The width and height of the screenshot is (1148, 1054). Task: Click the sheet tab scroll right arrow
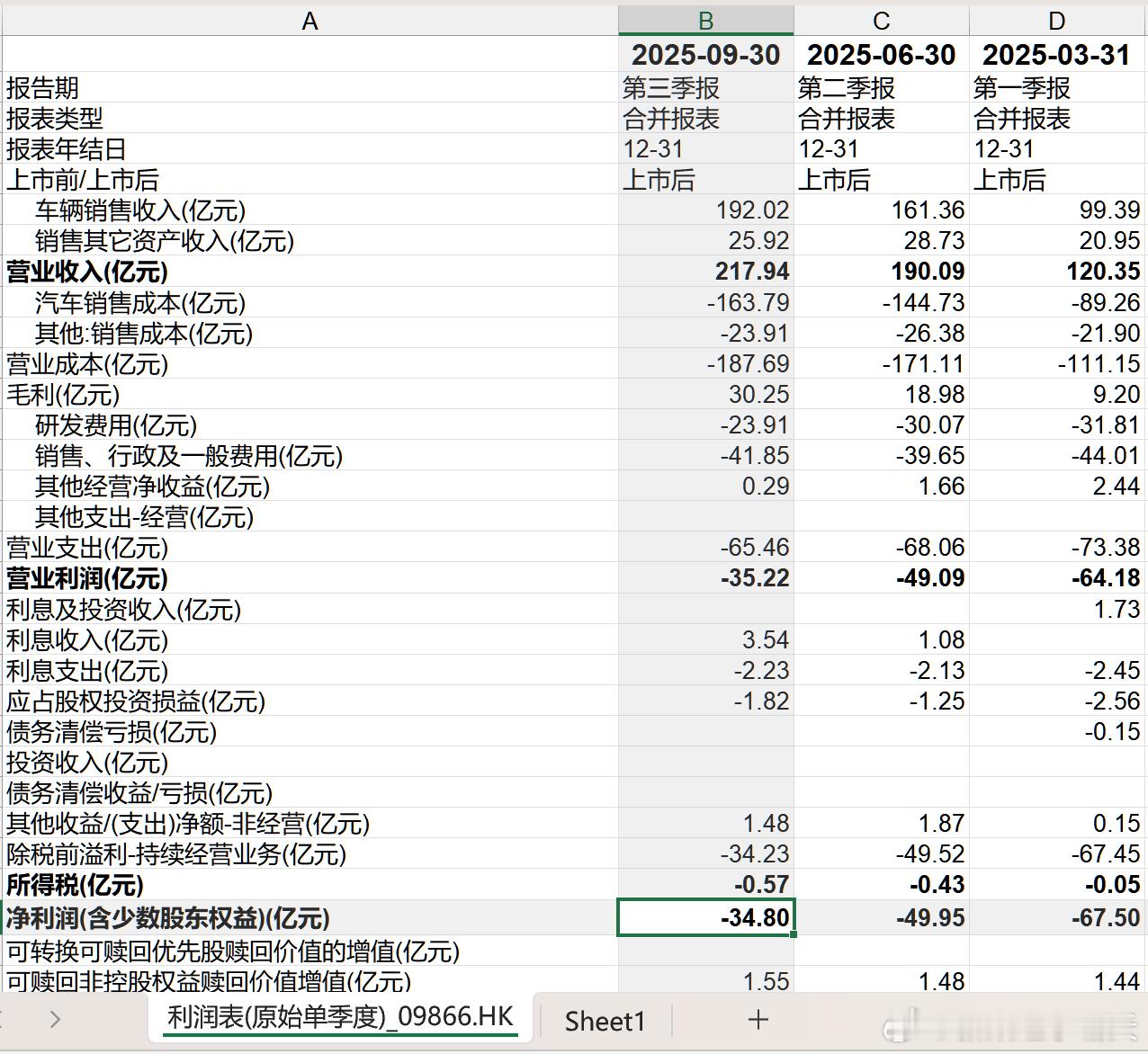click(56, 1019)
